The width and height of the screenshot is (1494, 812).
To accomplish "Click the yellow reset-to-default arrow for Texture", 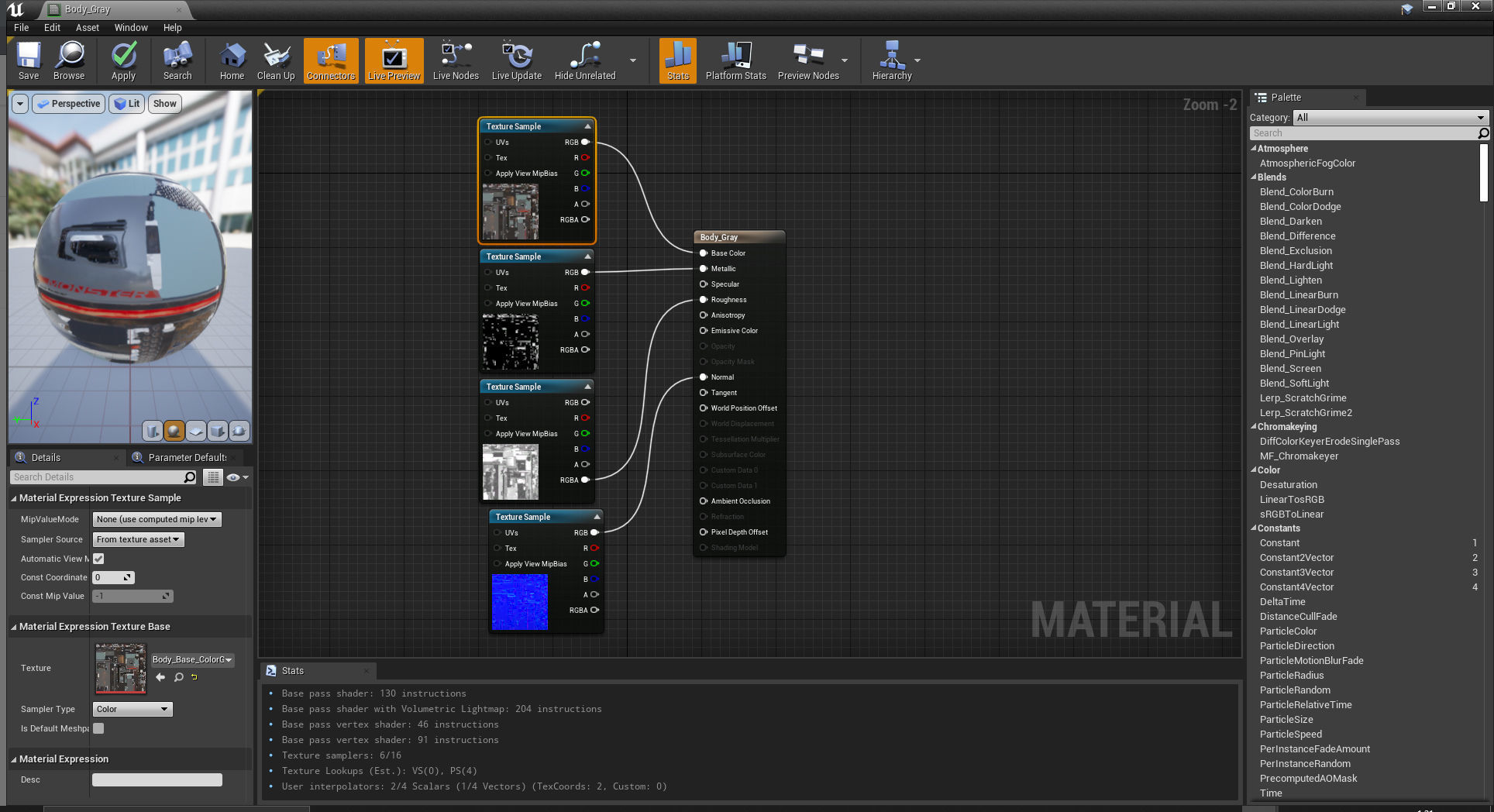I will 194,677.
